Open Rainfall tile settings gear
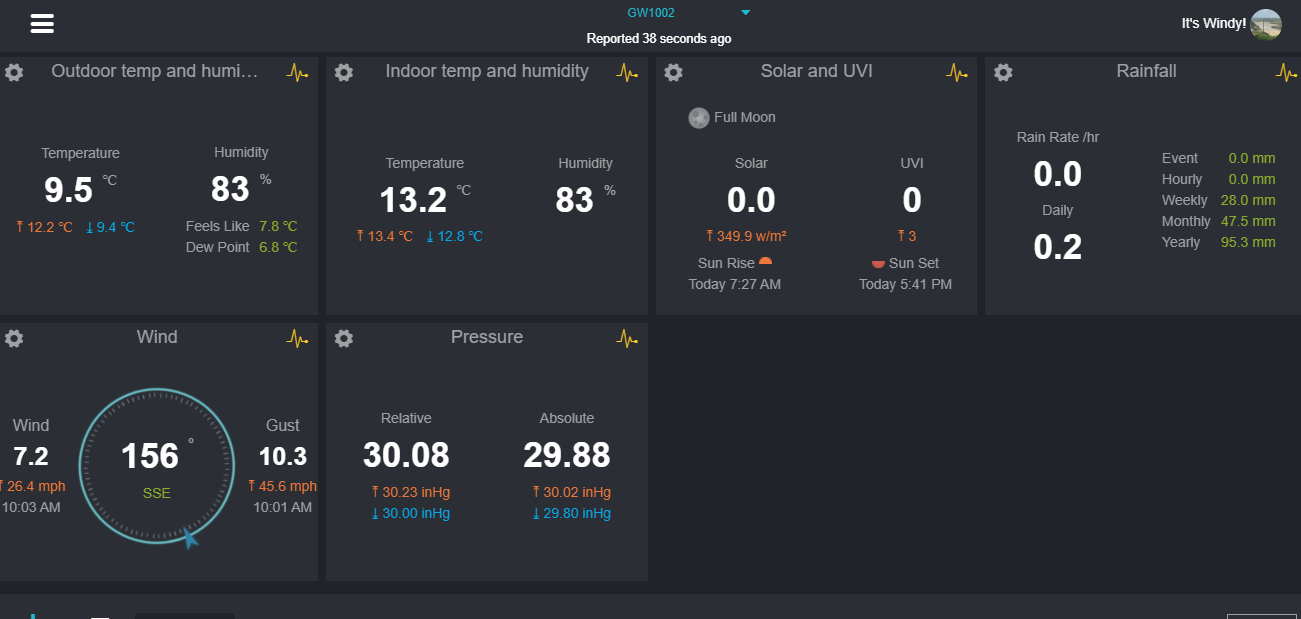1301x619 pixels. (1003, 73)
